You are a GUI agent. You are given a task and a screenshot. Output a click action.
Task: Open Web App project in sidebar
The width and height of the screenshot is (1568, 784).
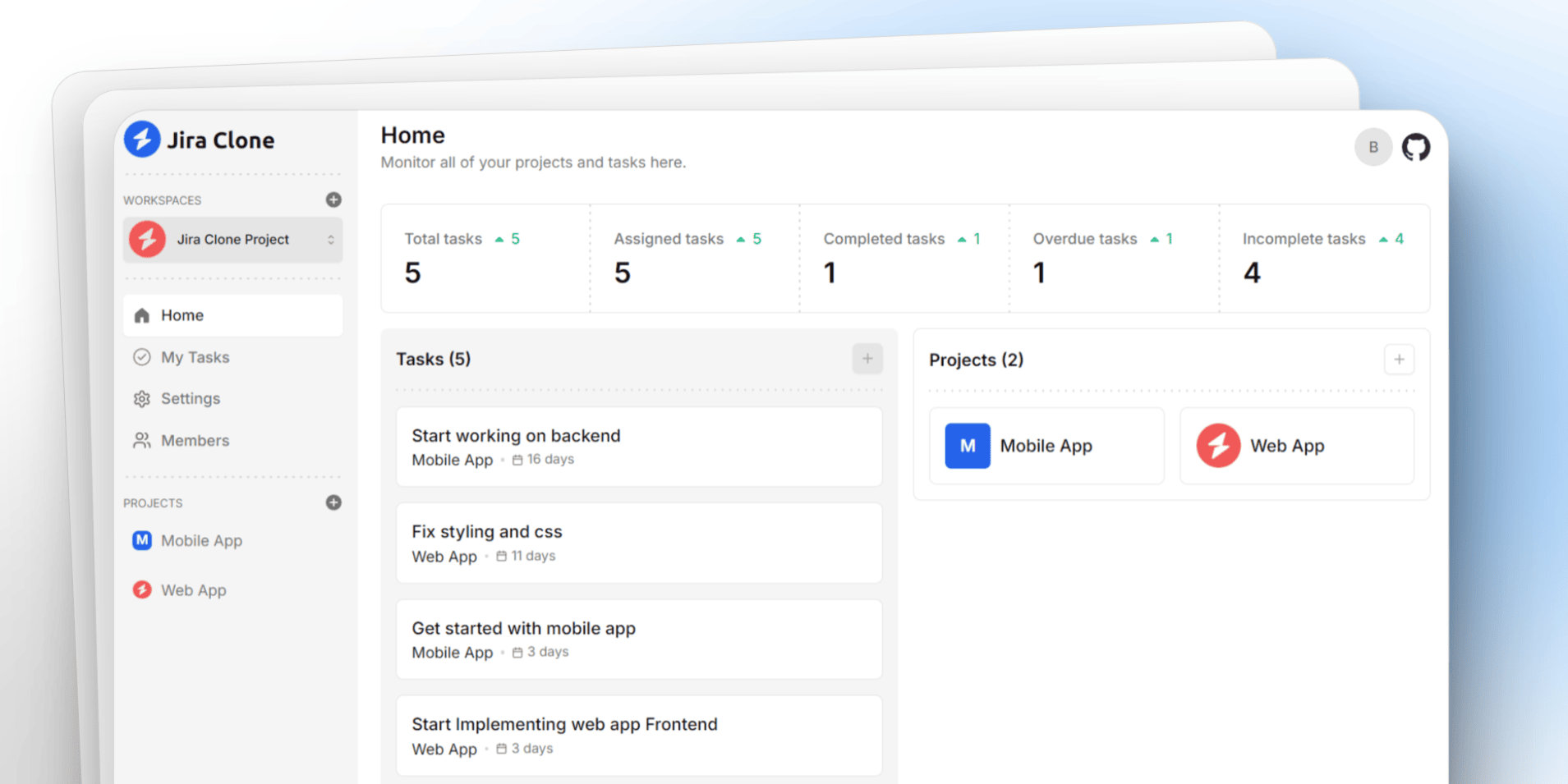[233, 589]
